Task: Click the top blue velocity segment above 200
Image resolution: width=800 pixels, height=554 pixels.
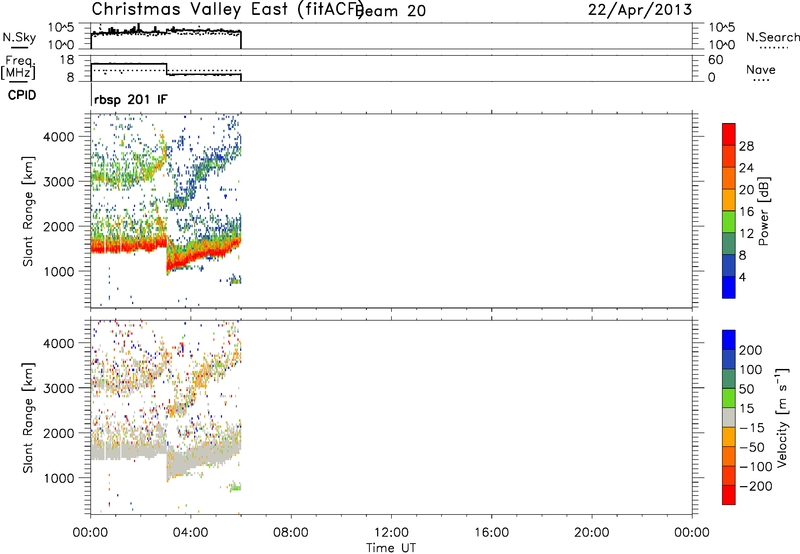Action: [x=729, y=340]
